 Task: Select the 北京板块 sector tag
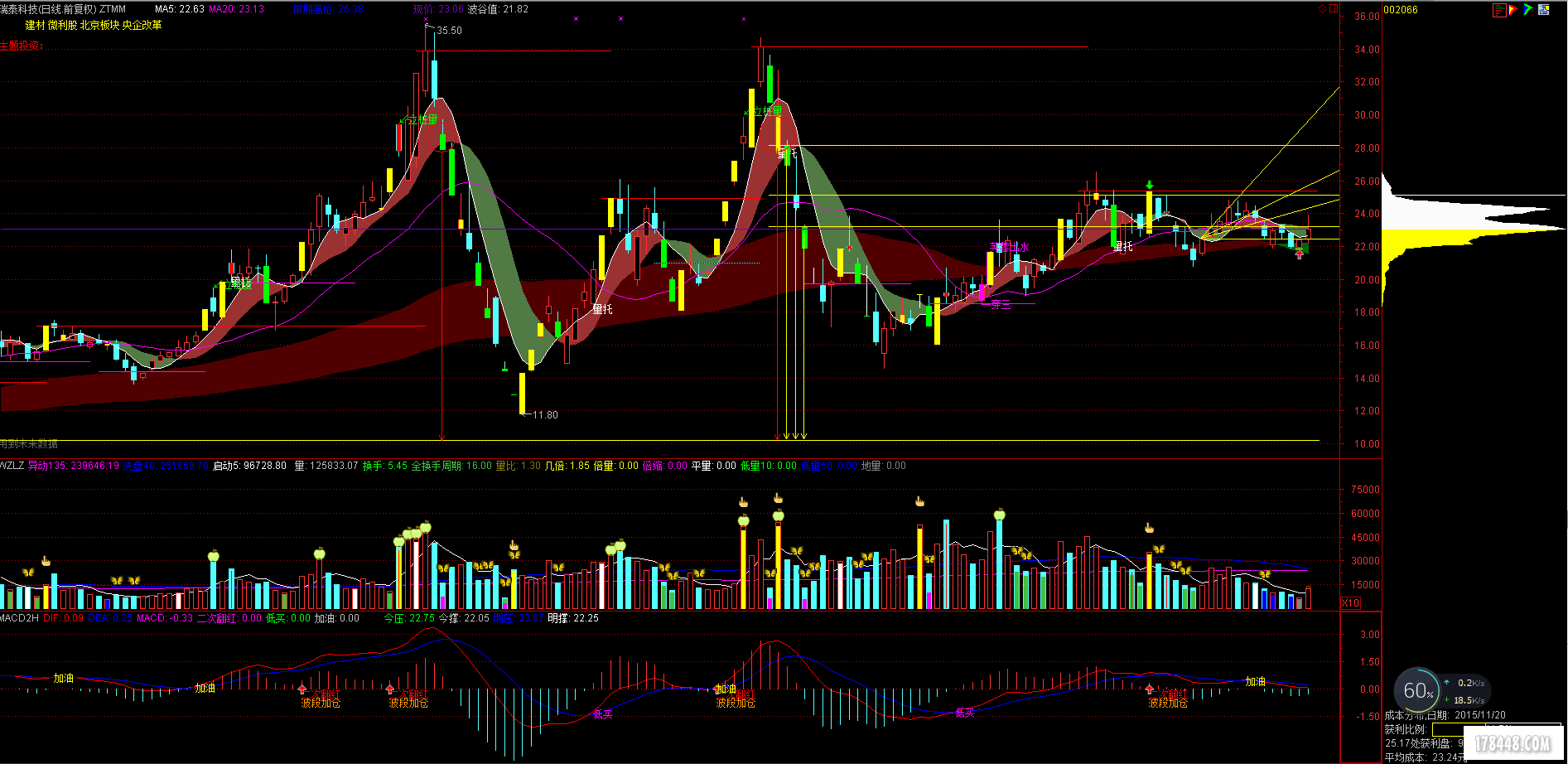coord(99,26)
